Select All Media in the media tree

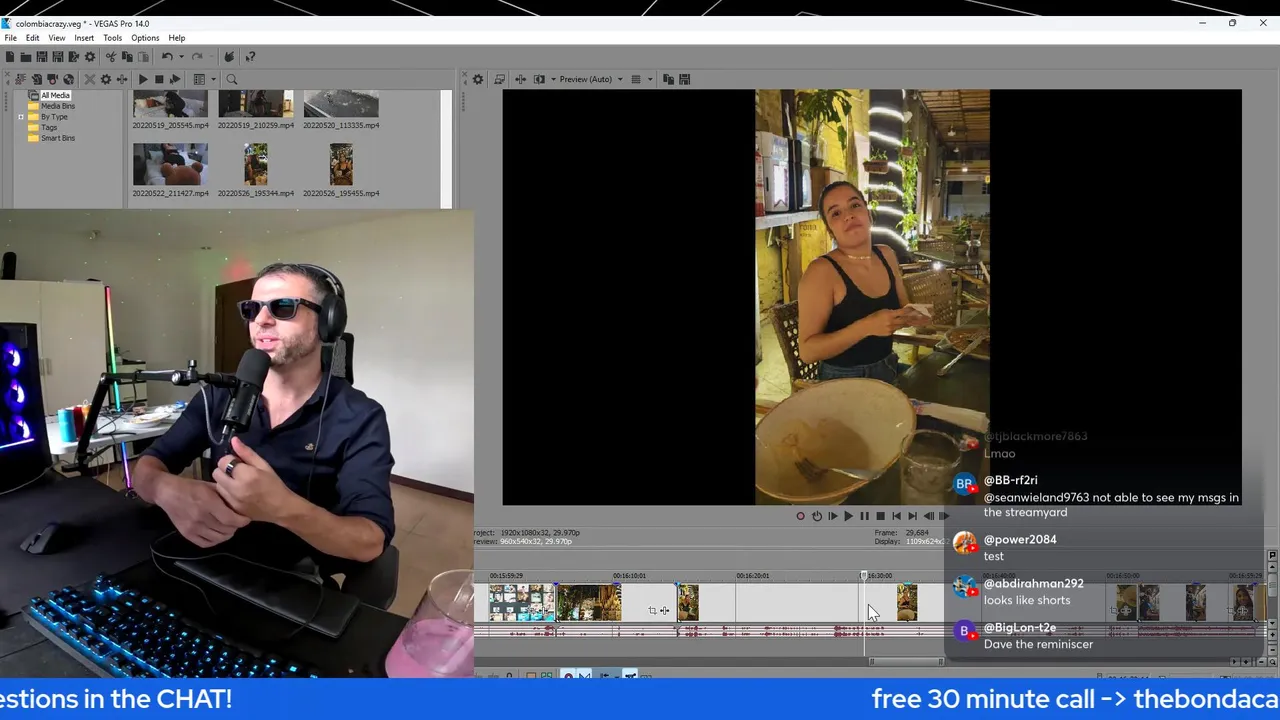click(x=55, y=95)
